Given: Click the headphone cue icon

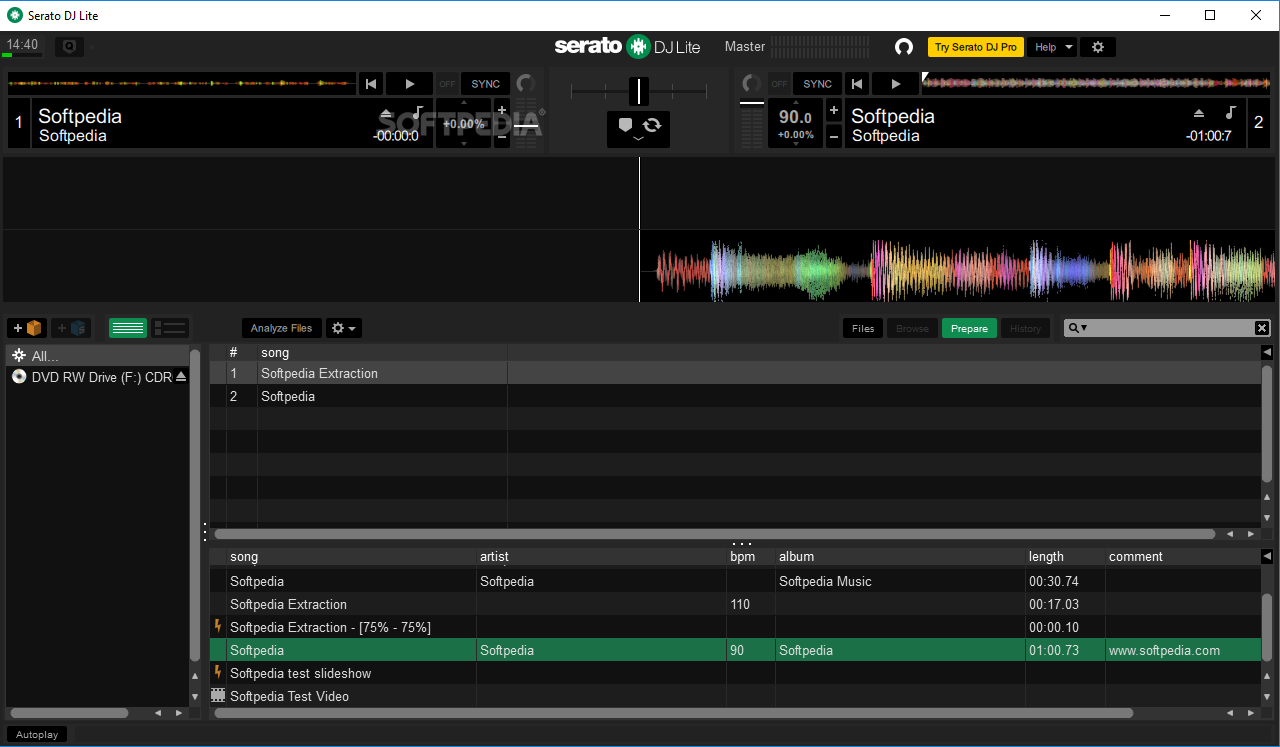Looking at the screenshot, I should click(x=904, y=47).
